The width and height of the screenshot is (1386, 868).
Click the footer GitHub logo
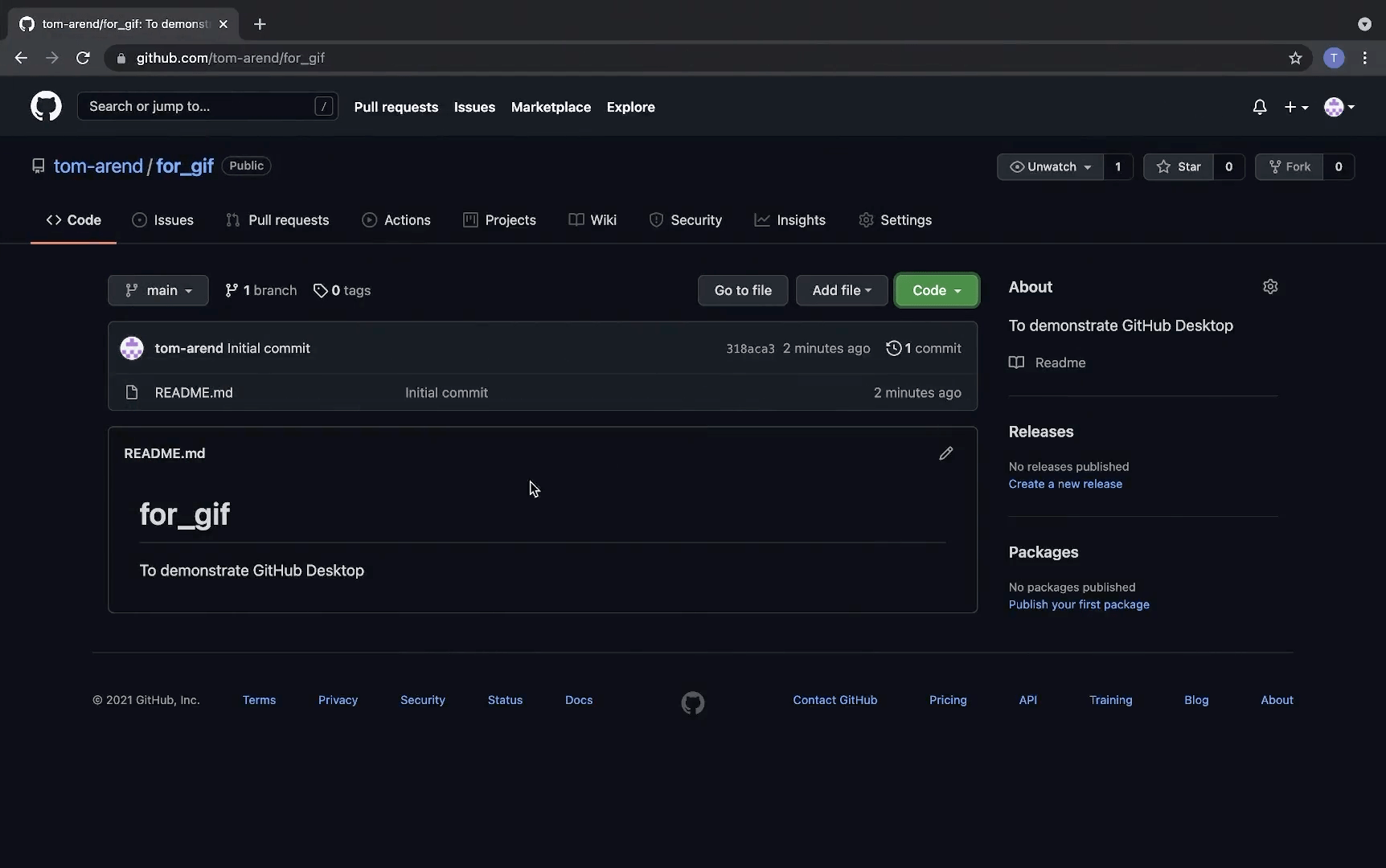click(x=692, y=702)
